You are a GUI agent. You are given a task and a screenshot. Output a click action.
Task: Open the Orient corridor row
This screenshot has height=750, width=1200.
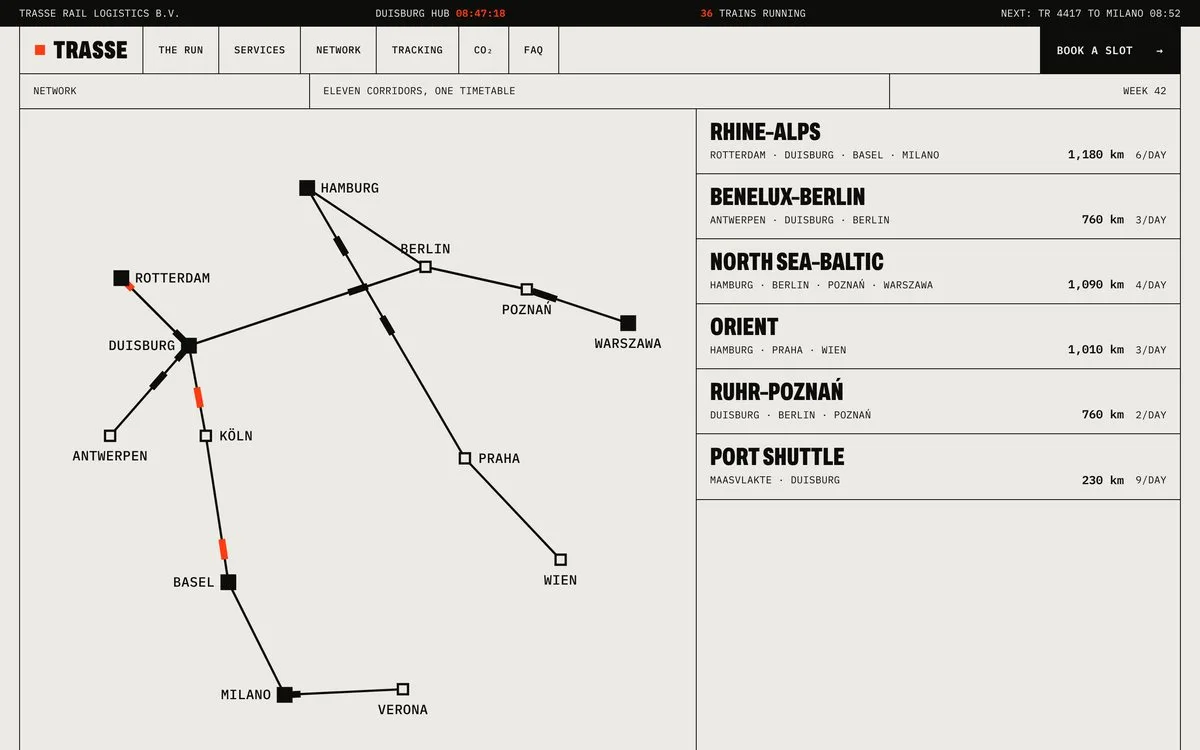pos(938,336)
